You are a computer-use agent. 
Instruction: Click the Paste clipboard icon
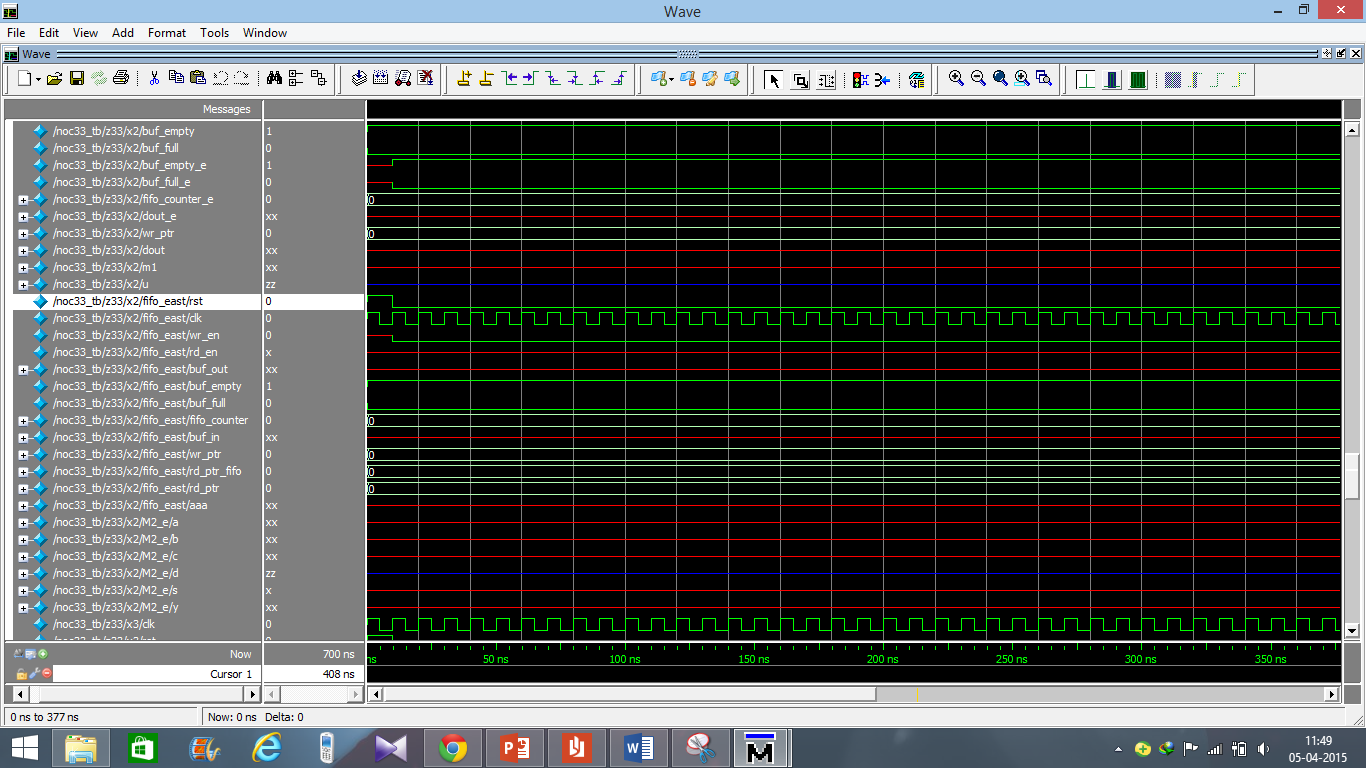(198, 78)
